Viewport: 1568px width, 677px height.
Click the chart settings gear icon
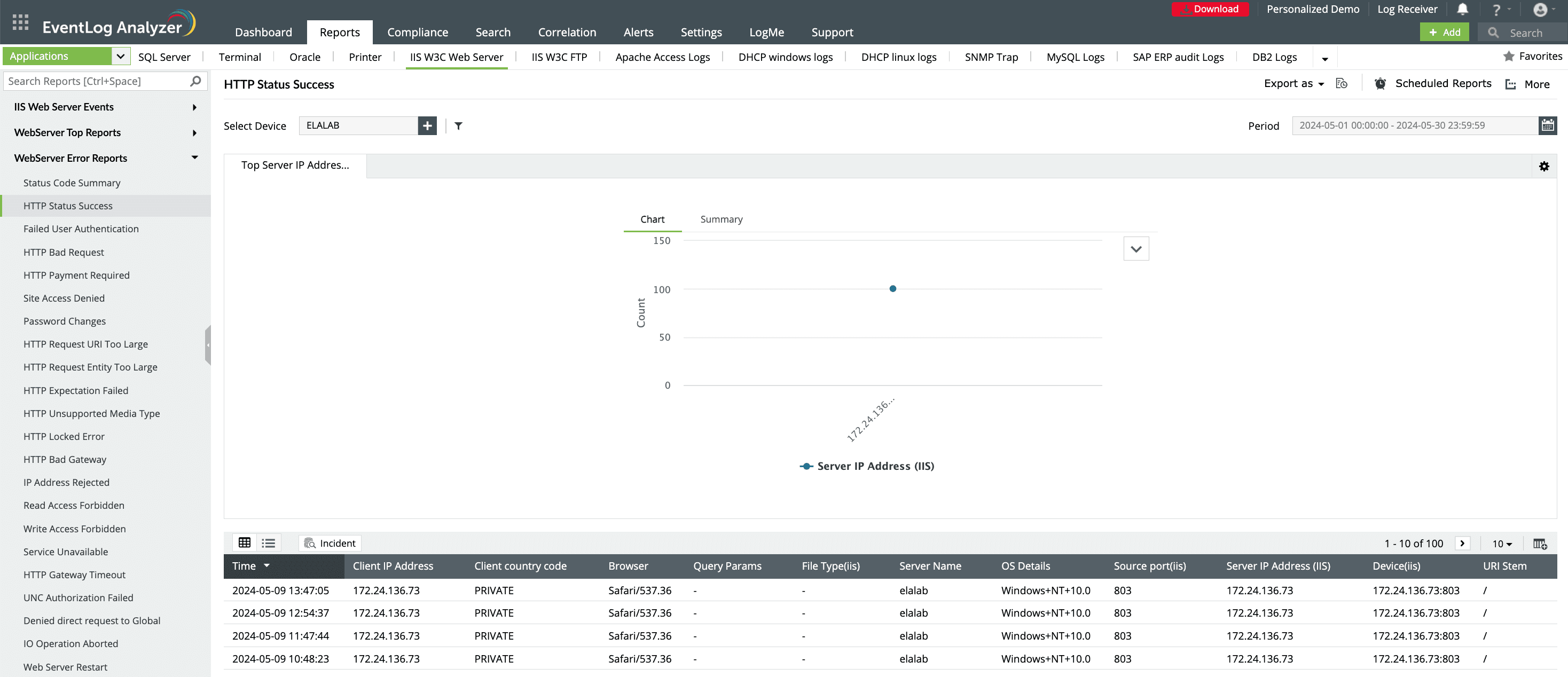pos(1543,166)
